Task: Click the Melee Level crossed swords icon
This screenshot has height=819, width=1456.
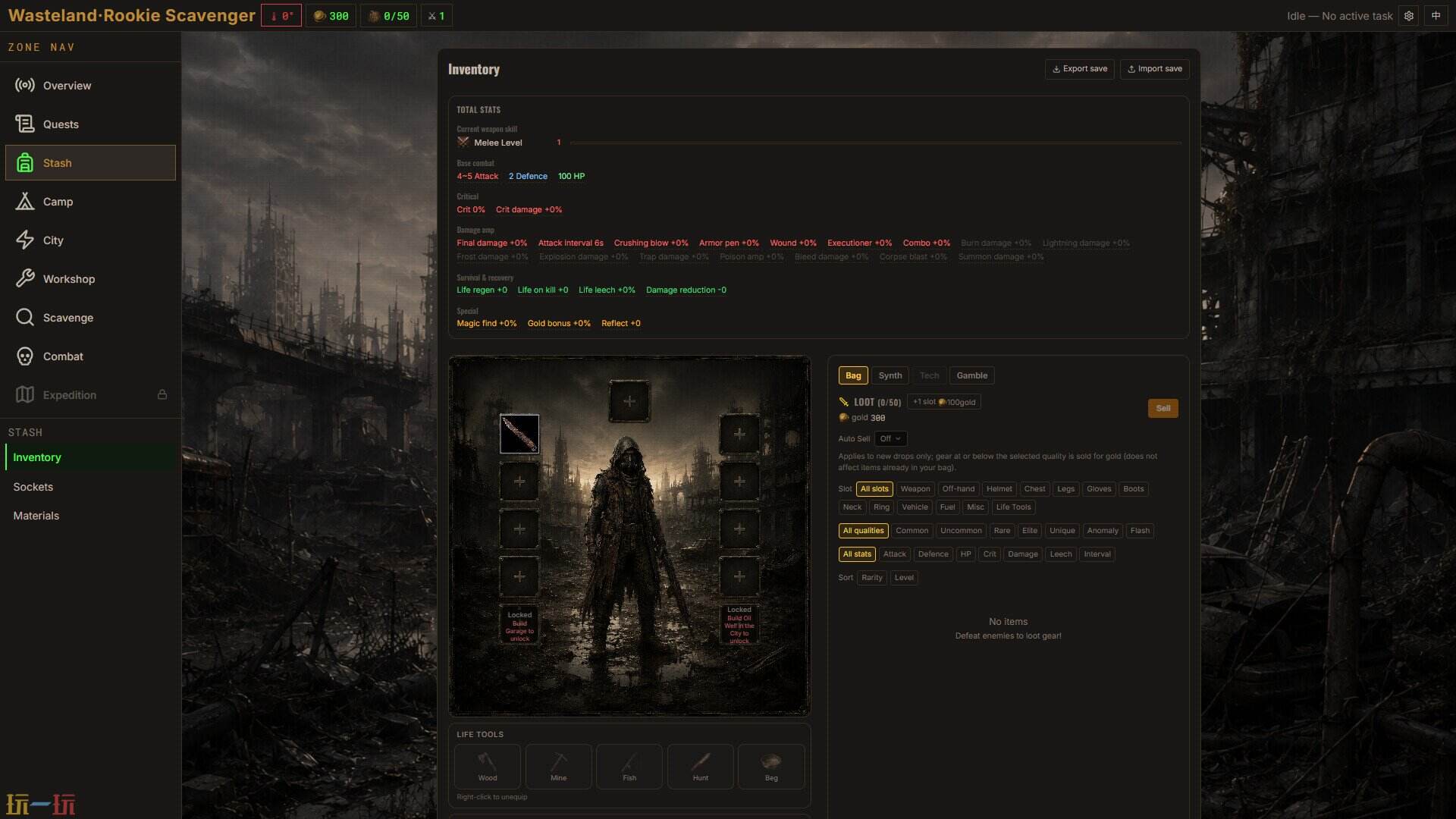Action: pyautogui.click(x=463, y=143)
